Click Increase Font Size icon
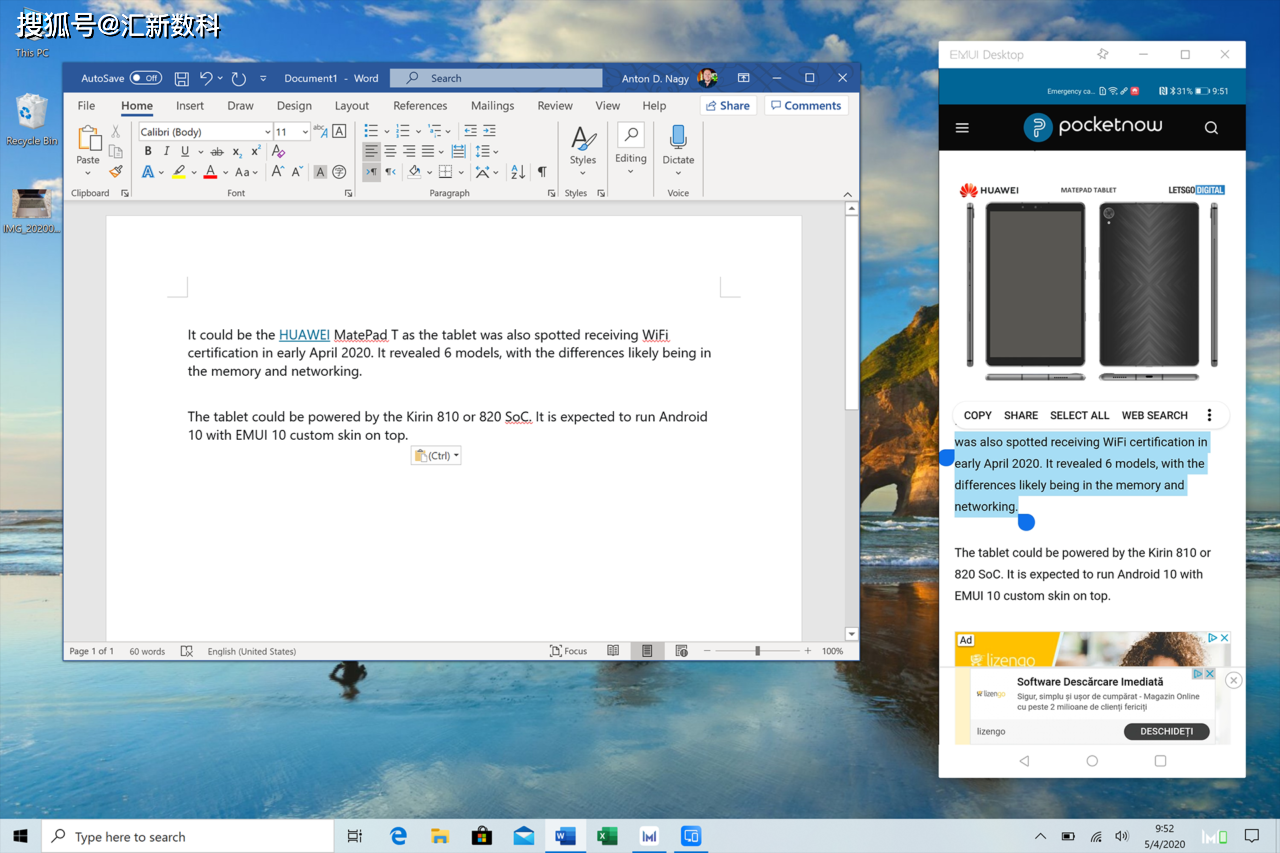Screen dimensions: 1280x853 click(279, 172)
